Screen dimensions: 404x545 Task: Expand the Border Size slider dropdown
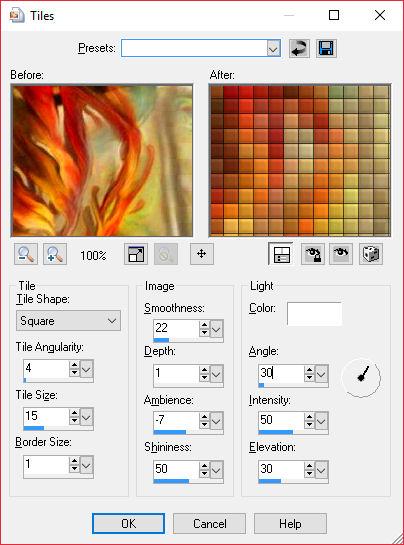coord(86,465)
